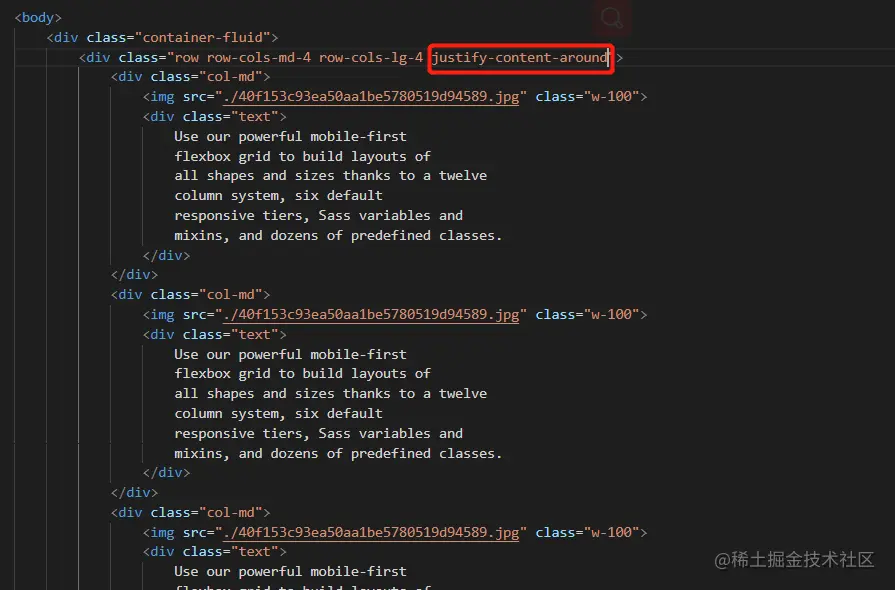Click the row-cols-md-4 class name
895x590 pixels.
259,58
